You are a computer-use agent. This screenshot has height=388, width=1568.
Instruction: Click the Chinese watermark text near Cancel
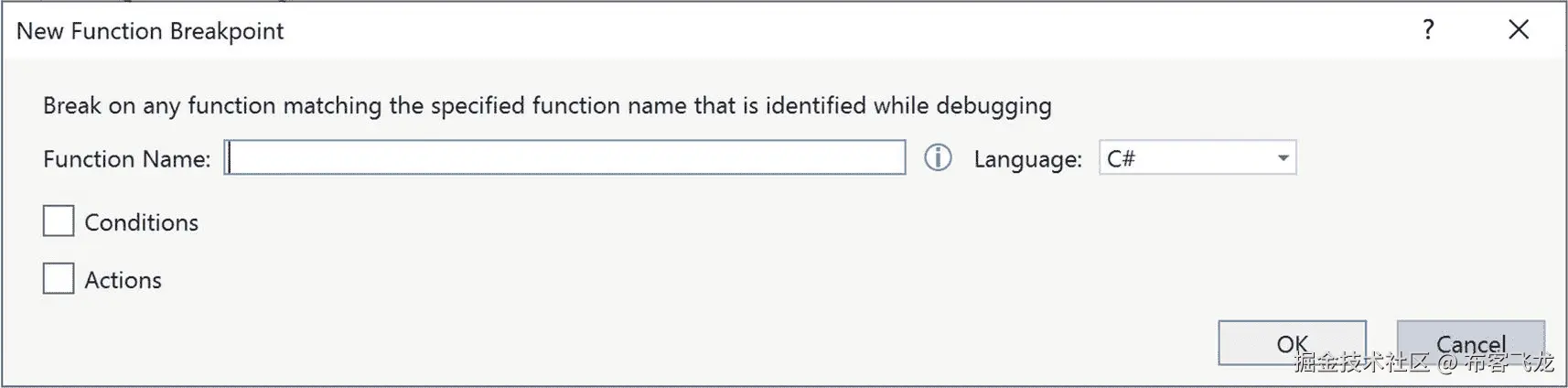[1363, 363]
